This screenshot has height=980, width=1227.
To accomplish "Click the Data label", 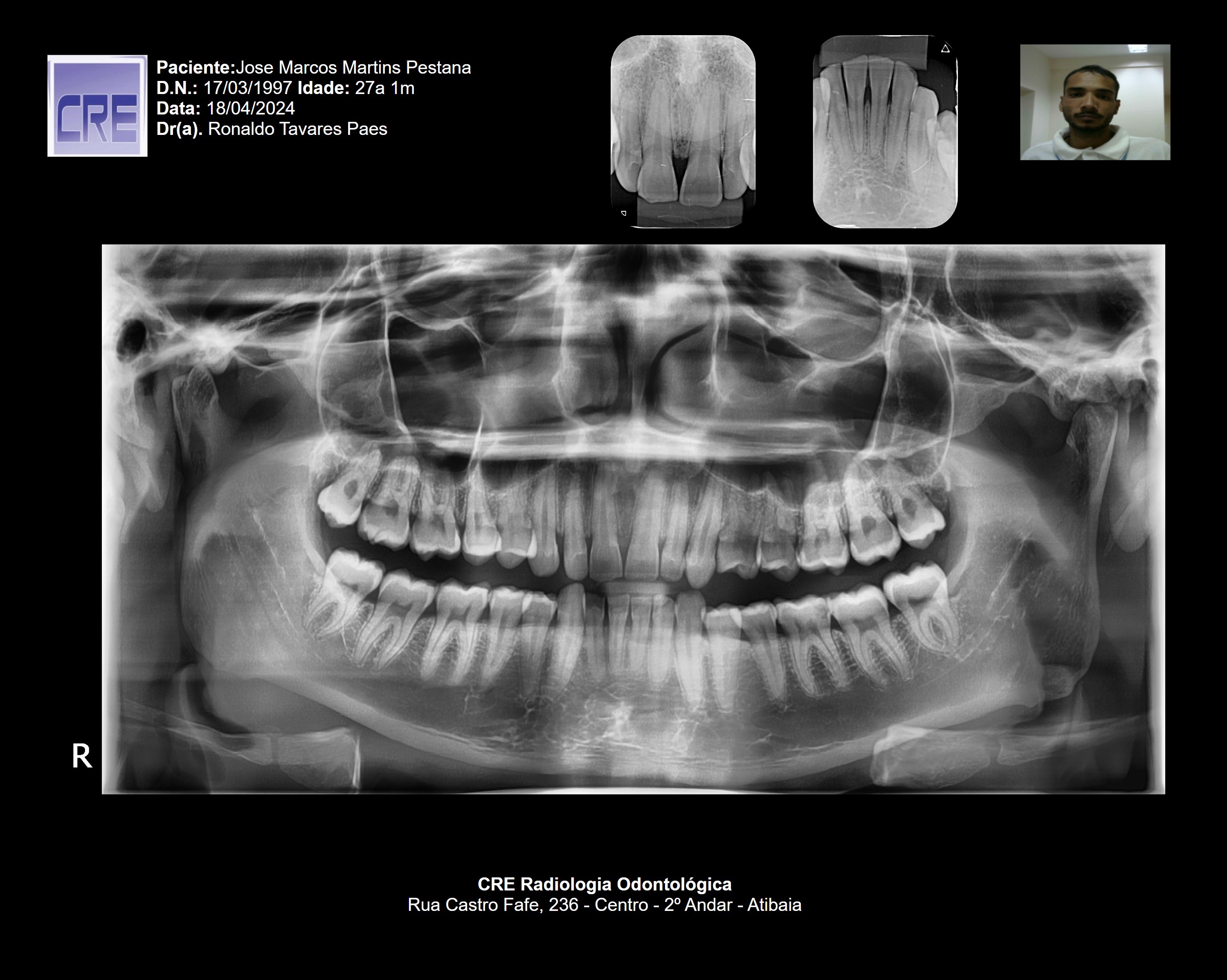I will pos(178,109).
